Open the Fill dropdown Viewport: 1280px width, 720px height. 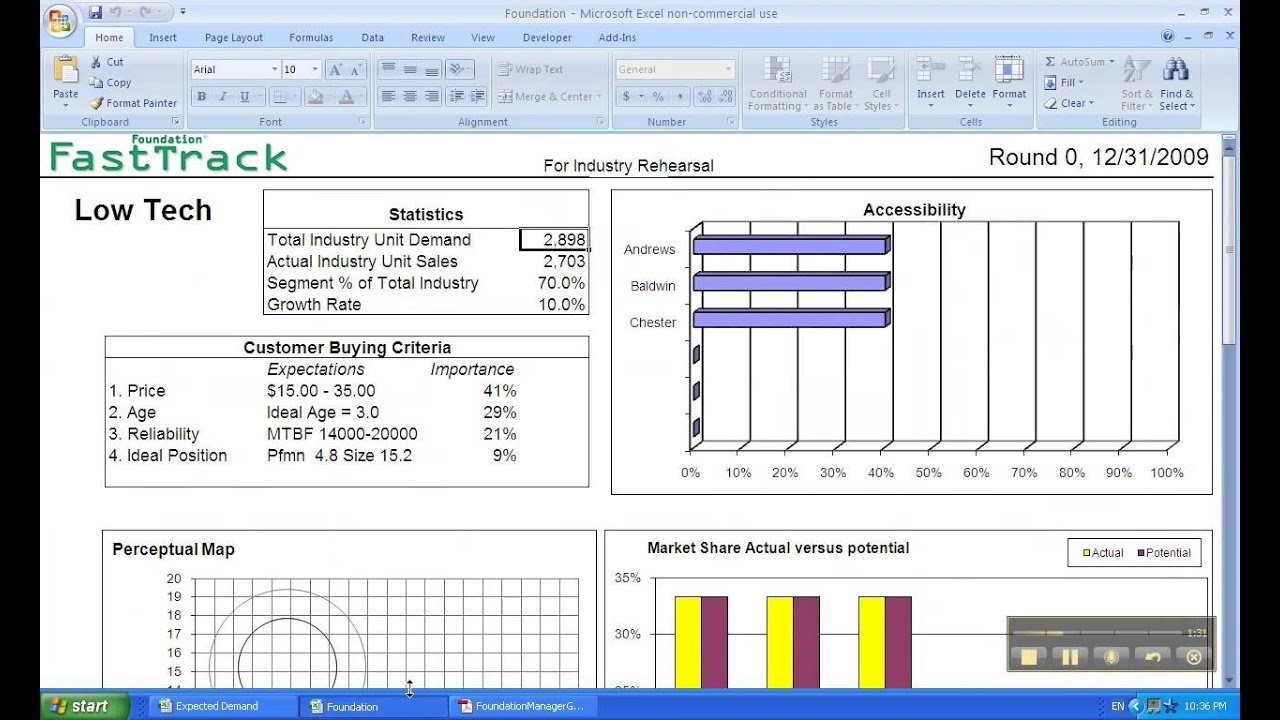(1065, 83)
